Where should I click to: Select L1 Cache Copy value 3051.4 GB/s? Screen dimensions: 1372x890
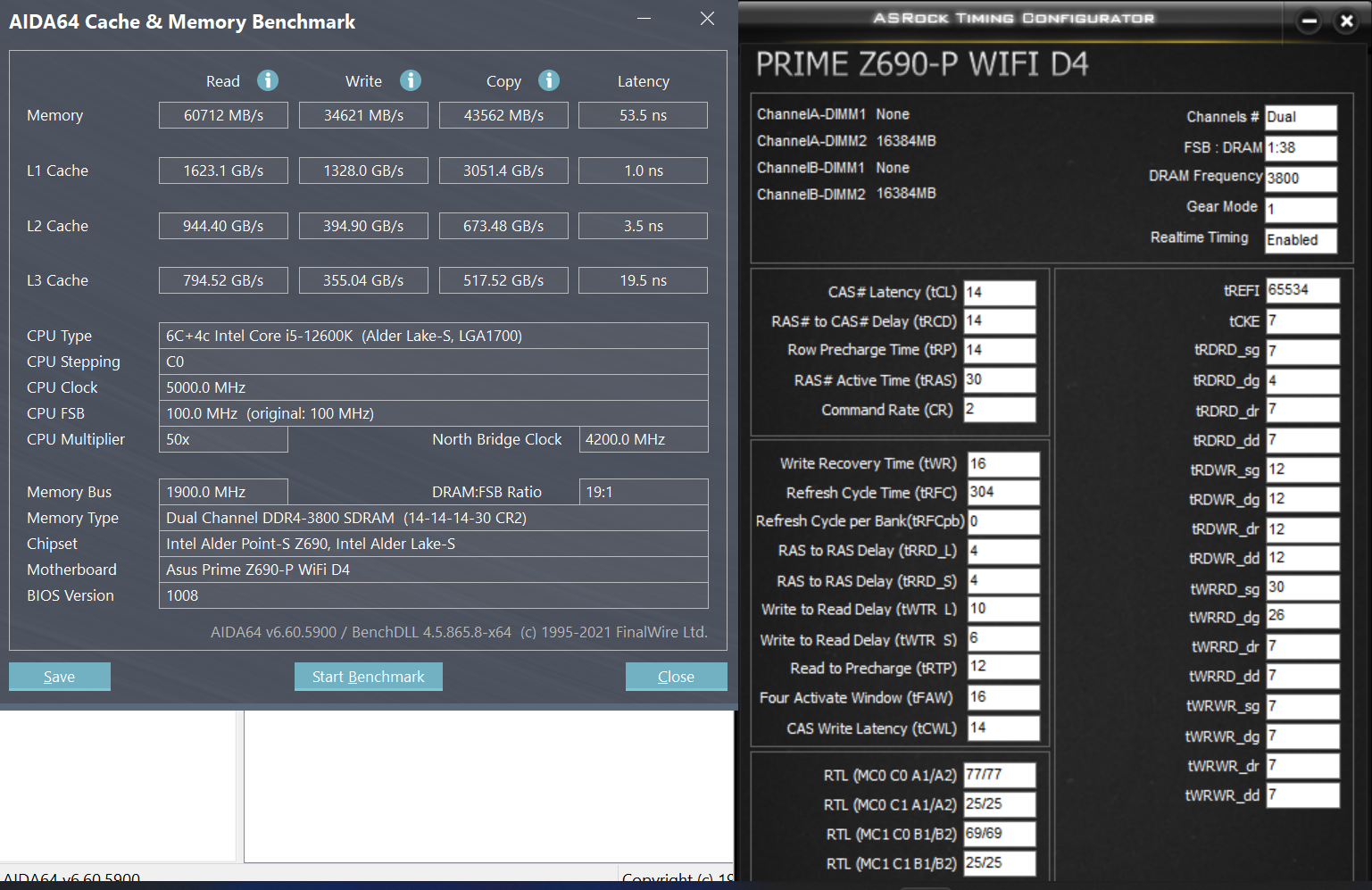503,171
